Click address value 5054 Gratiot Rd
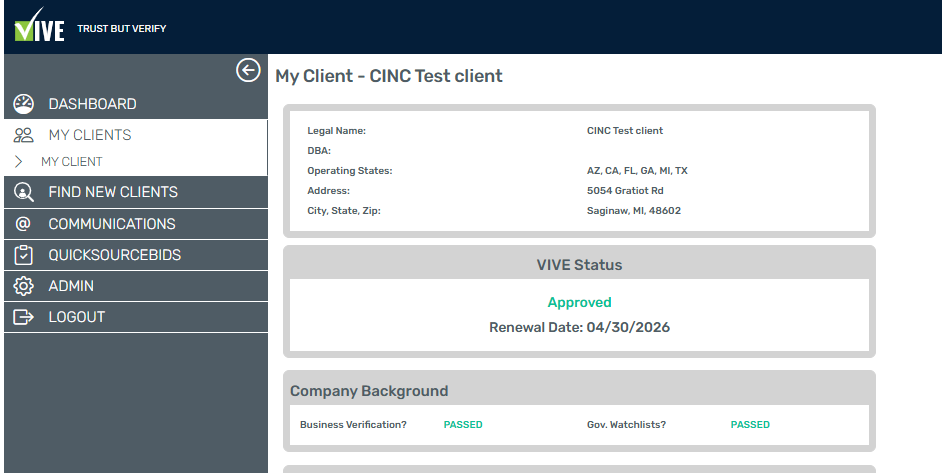The width and height of the screenshot is (942, 473). coord(625,191)
